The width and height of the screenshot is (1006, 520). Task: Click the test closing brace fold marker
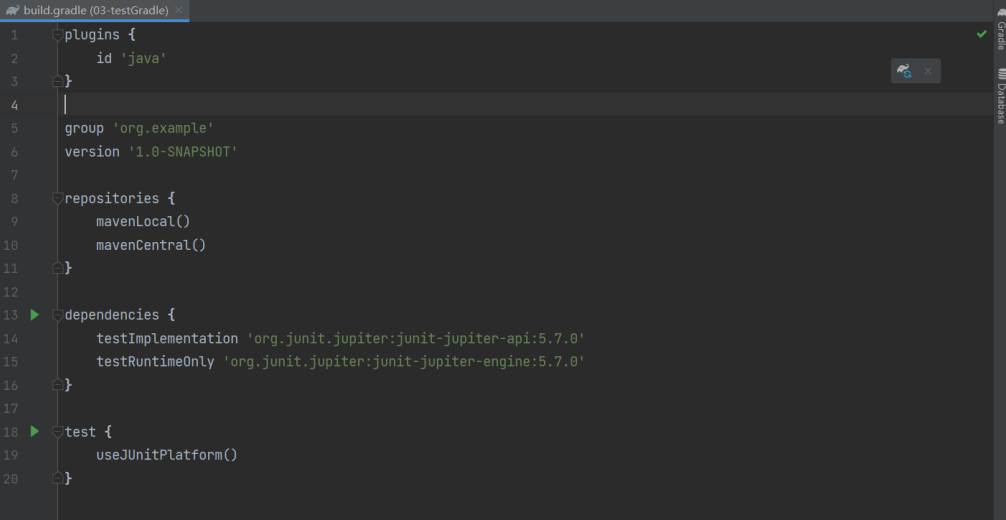[x=57, y=478]
